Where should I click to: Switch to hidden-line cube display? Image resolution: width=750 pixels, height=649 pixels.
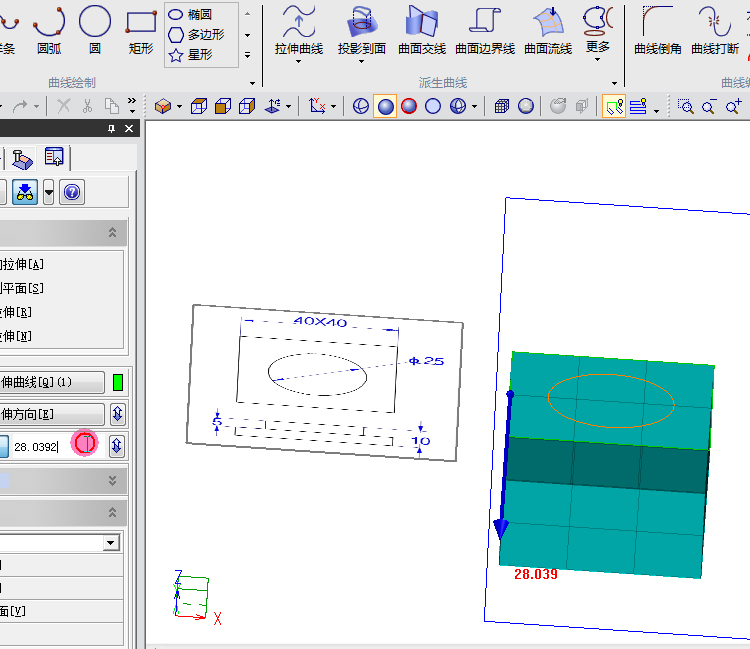(247, 106)
